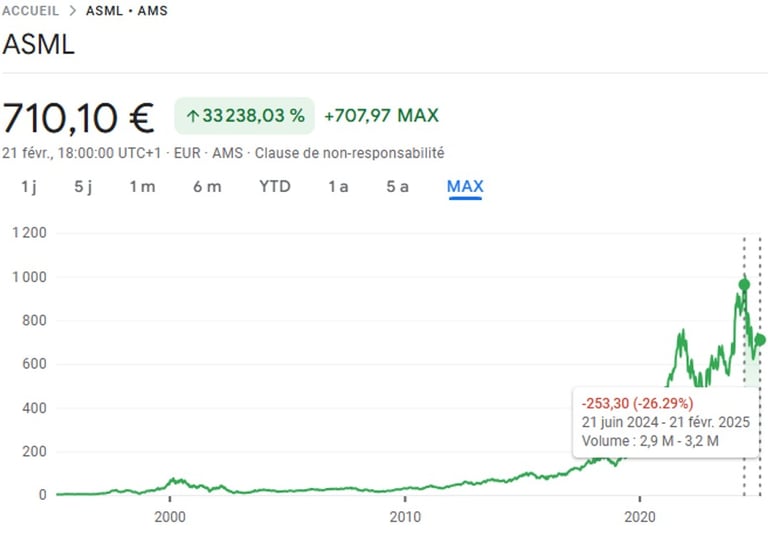768x539 pixels.
Task: Open the ACCUEIL breadcrumb link
Action: click(30, 10)
